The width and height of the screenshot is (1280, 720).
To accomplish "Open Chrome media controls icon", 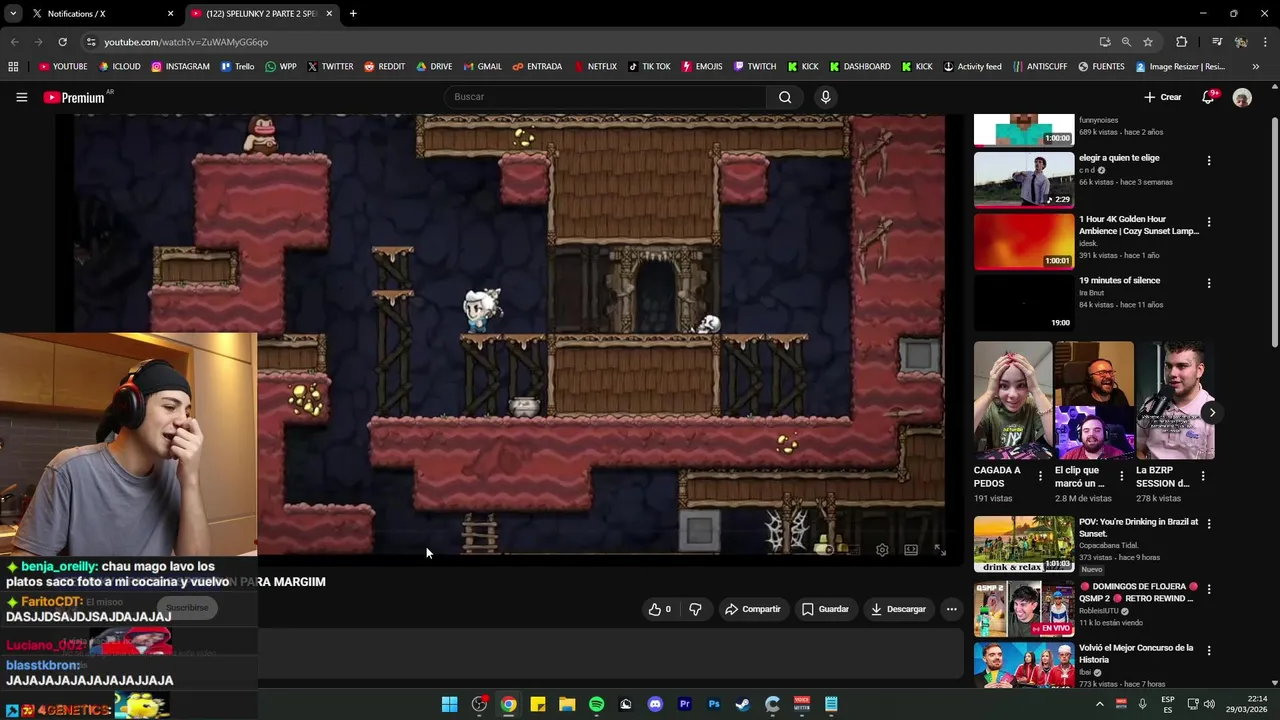I will click(x=1217, y=42).
